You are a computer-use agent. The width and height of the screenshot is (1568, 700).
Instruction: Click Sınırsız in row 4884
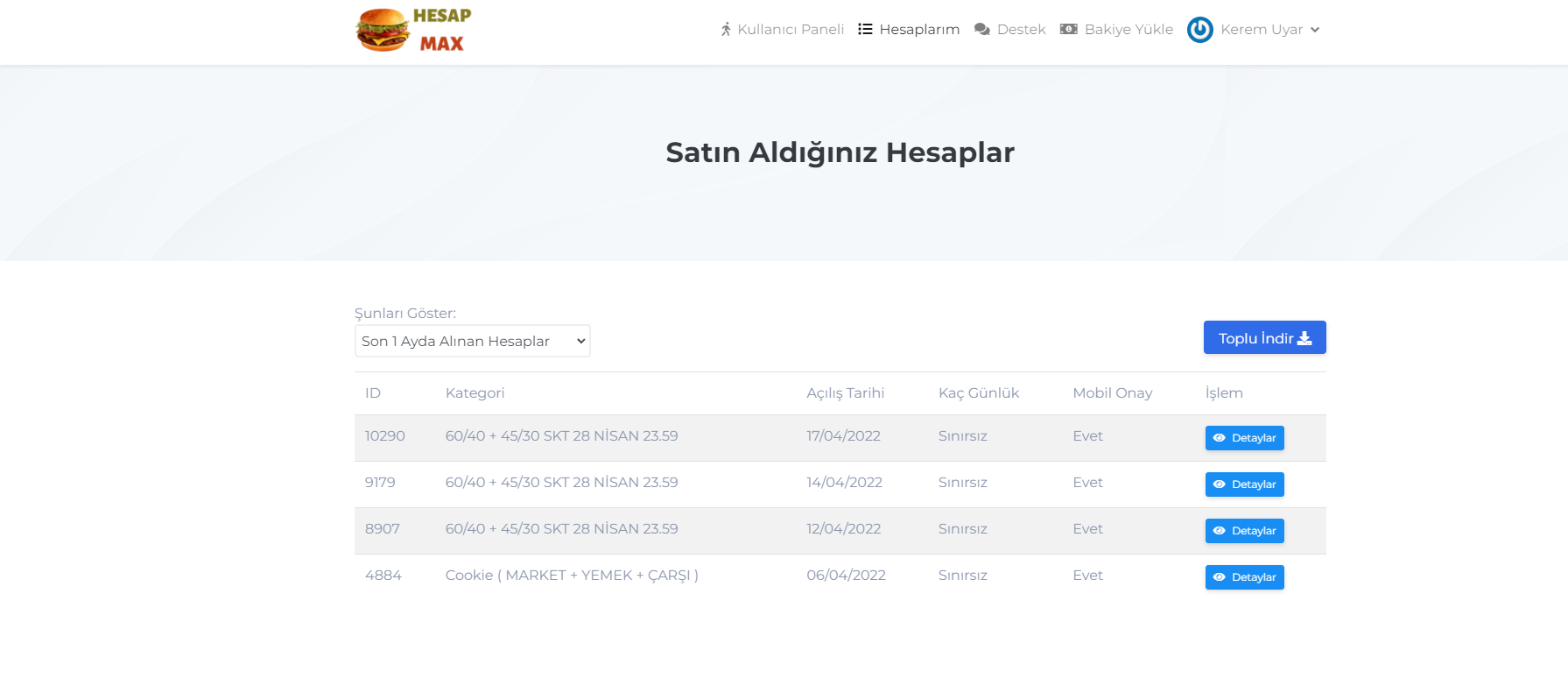[x=963, y=576]
